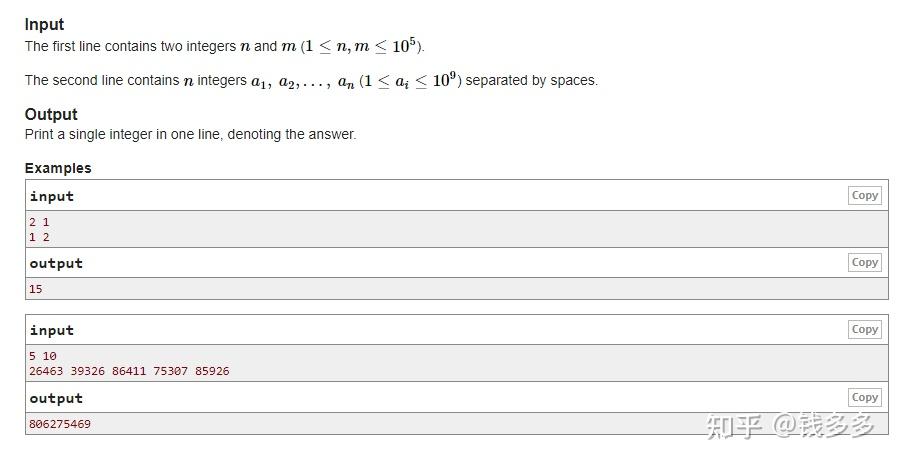Click the bold "Input" section heading
The image size is (898, 463).
click(44, 25)
